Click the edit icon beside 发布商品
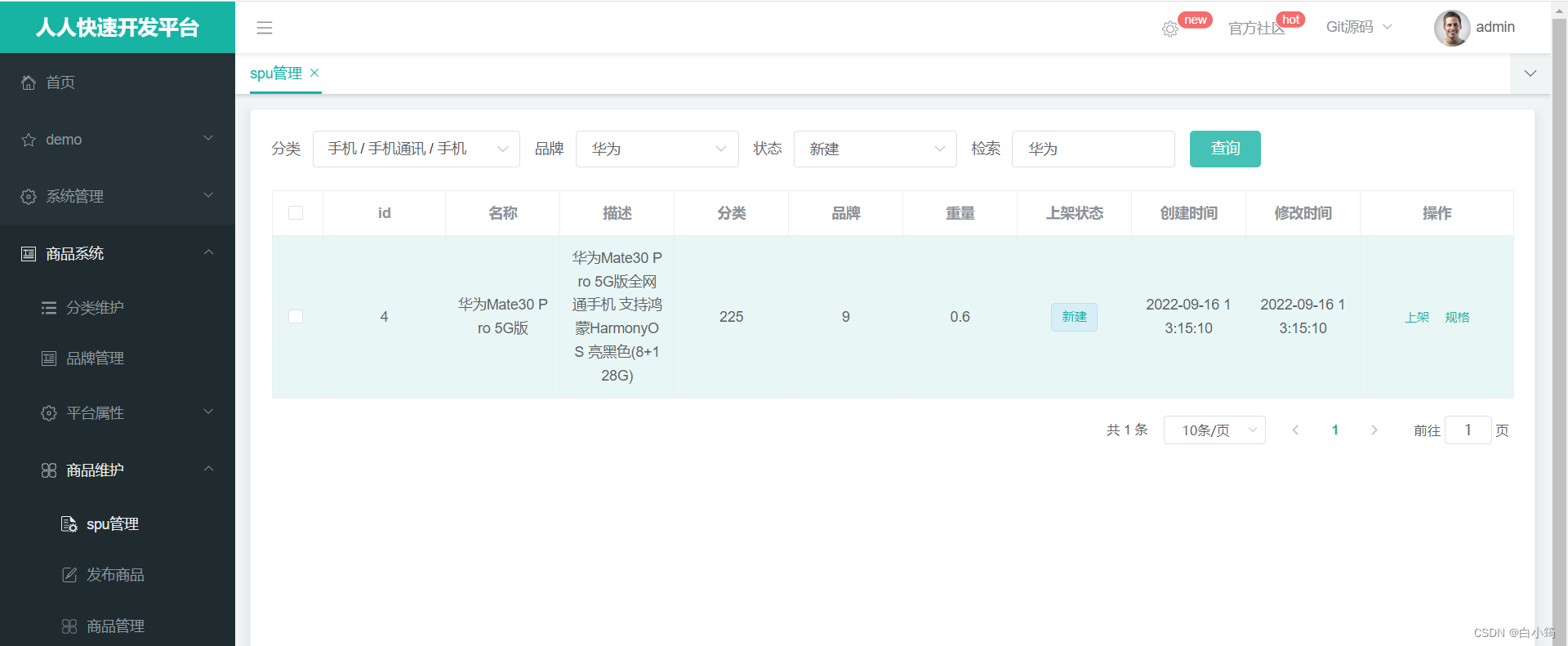Viewport: 1568px width, 646px height. (x=69, y=575)
